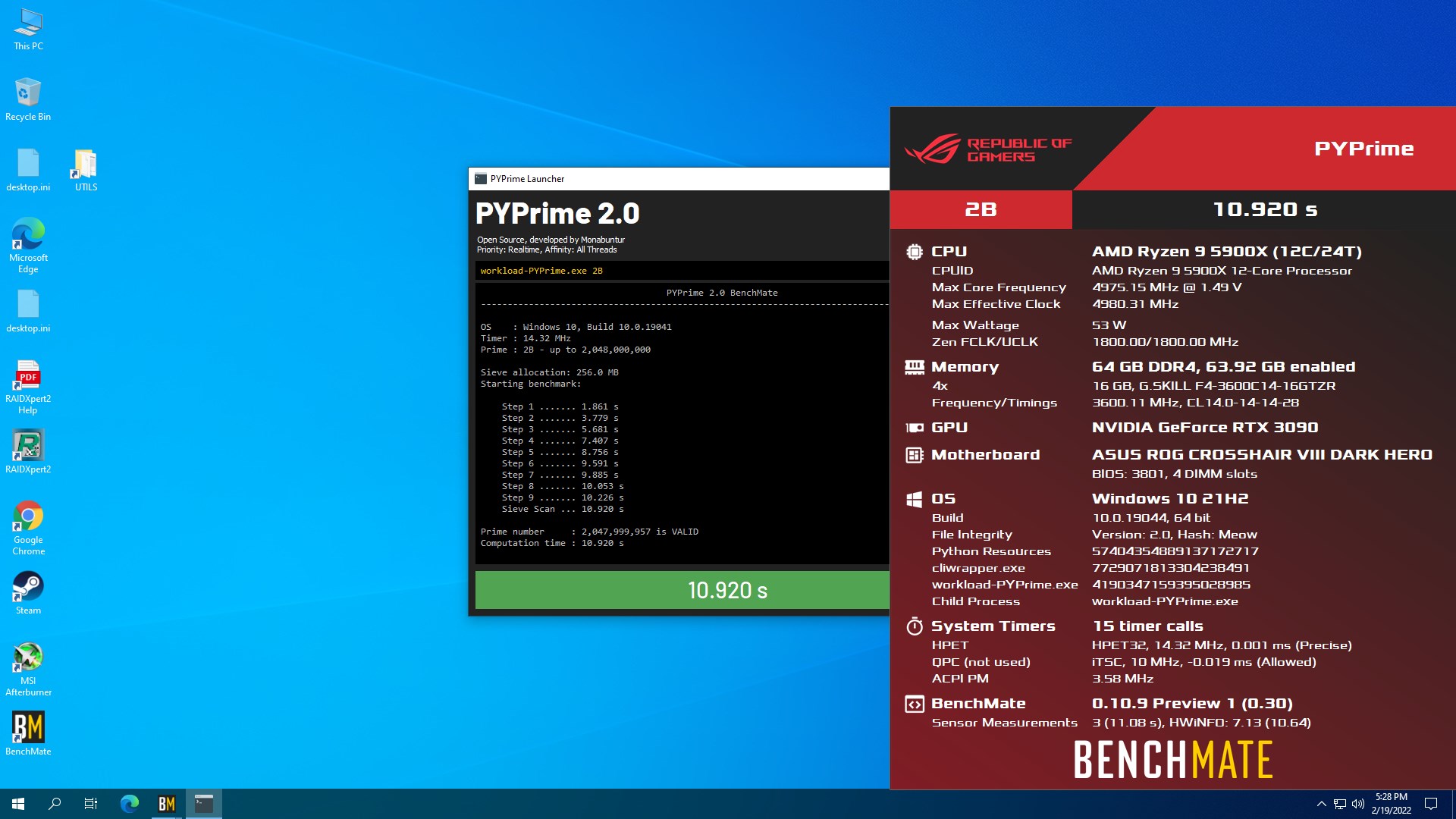The image size is (1456, 819).
Task: Launch Microsoft Edge from the desktop
Action: [x=28, y=246]
